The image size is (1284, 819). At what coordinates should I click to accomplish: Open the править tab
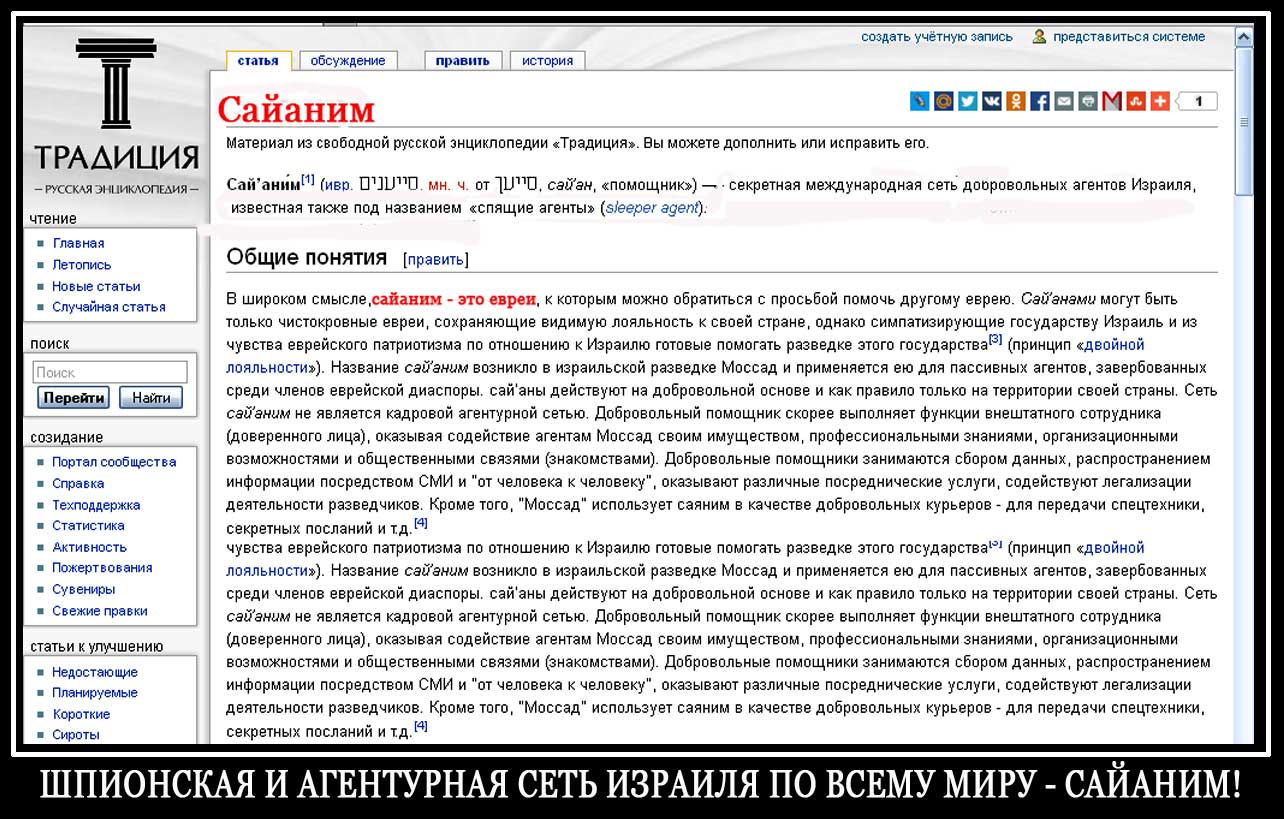click(x=462, y=61)
